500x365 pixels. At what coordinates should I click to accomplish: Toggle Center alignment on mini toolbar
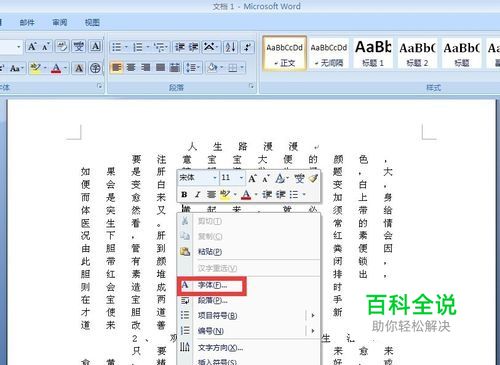click(x=211, y=194)
